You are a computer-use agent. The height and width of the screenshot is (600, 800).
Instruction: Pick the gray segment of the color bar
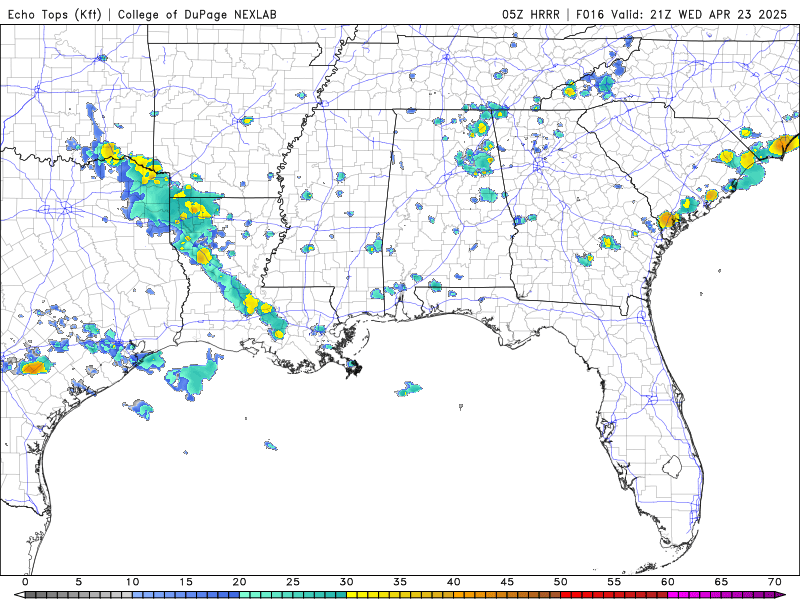[79, 595]
